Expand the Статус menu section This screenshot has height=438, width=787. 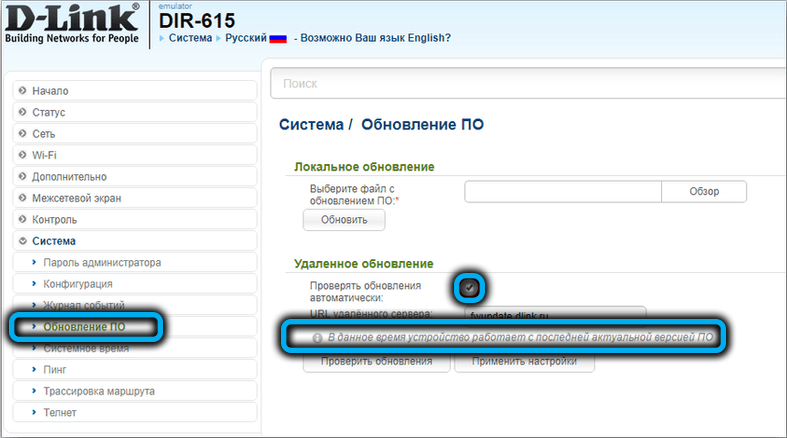(x=48, y=113)
